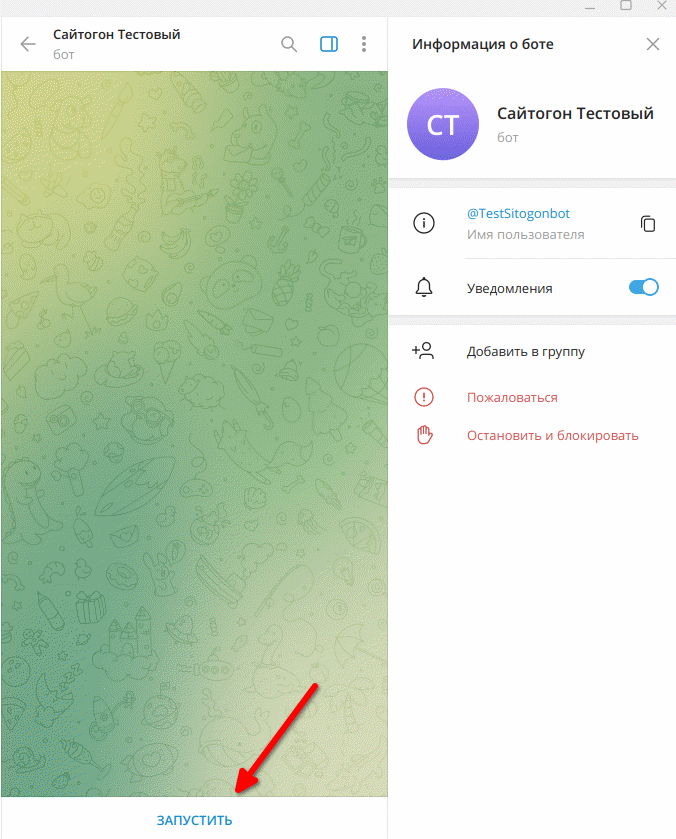Viewport: 676px width, 839px height.
Task: Click the red exclamation report icon
Action: [x=424, y=397]
